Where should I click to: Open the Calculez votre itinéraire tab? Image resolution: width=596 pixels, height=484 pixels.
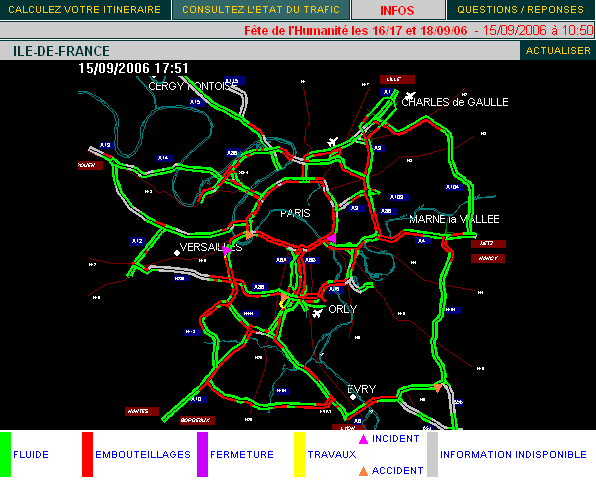pos(85,10)
